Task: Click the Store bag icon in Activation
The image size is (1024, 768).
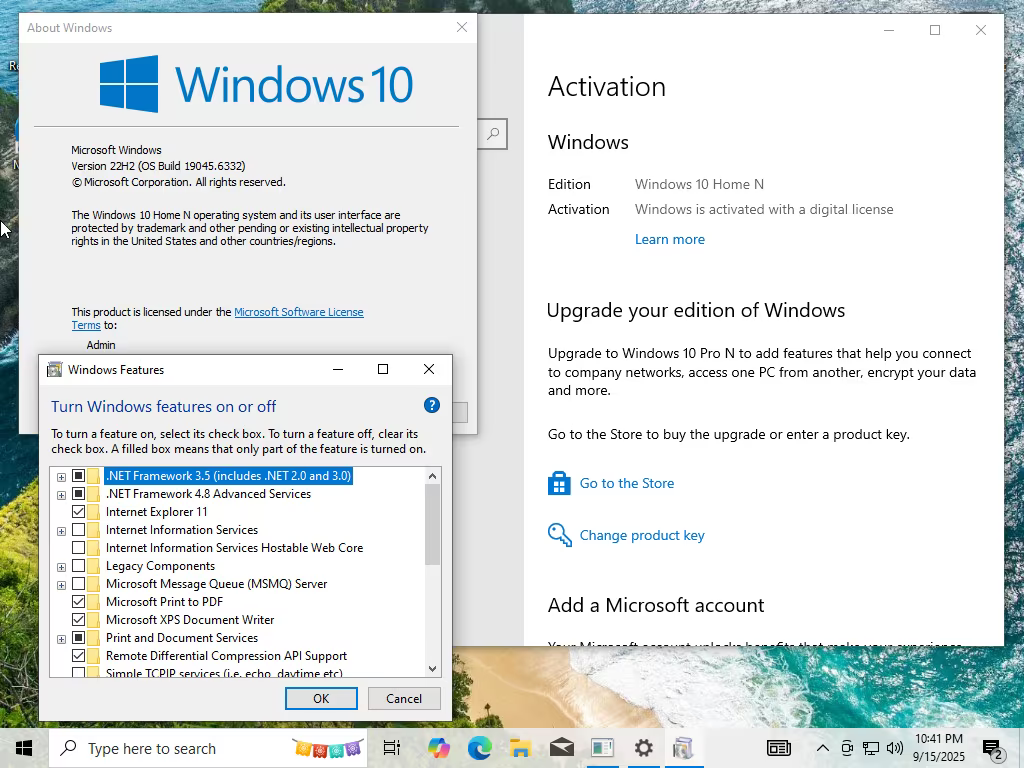Action: 559,483
